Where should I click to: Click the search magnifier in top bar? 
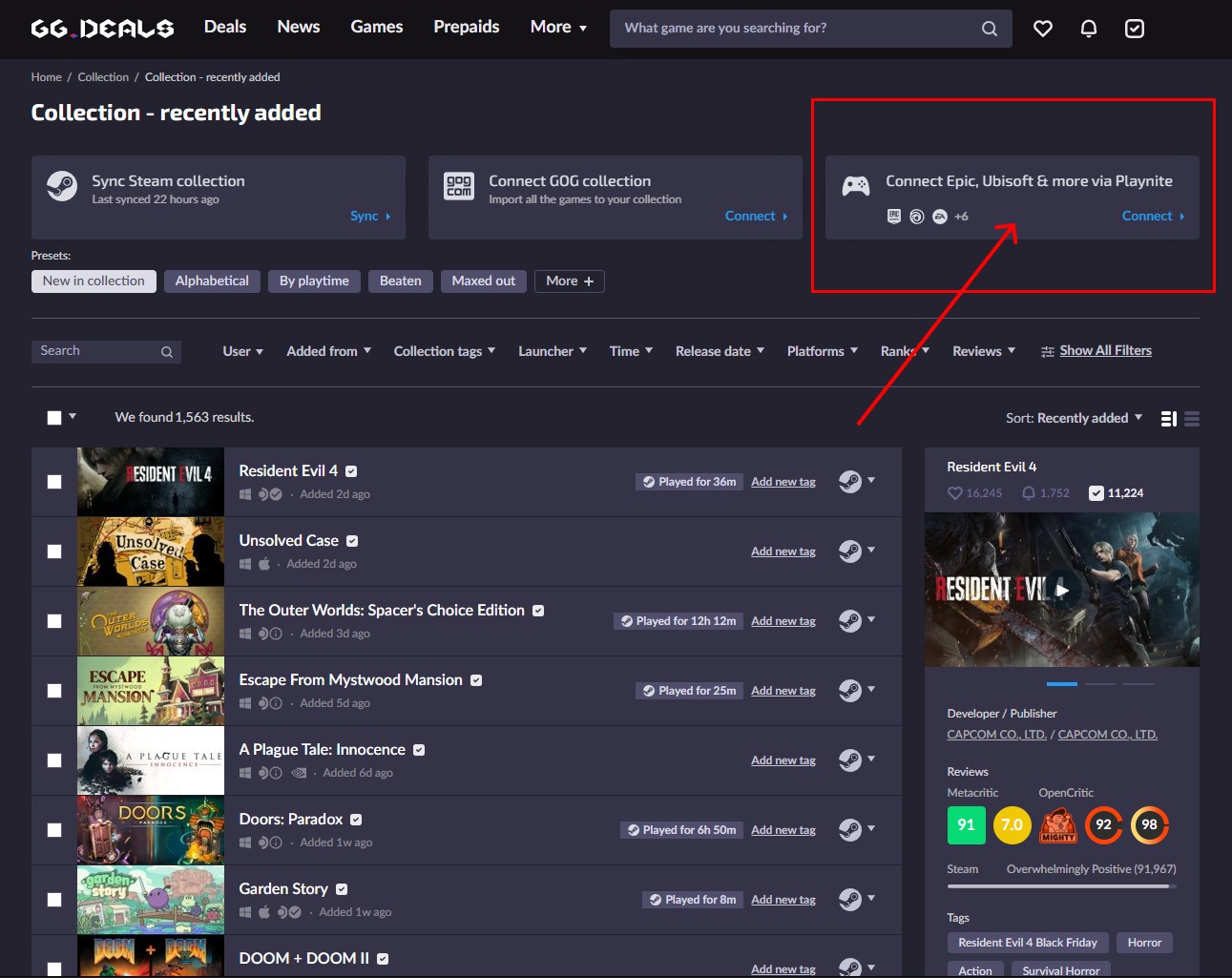pos(990,29)
